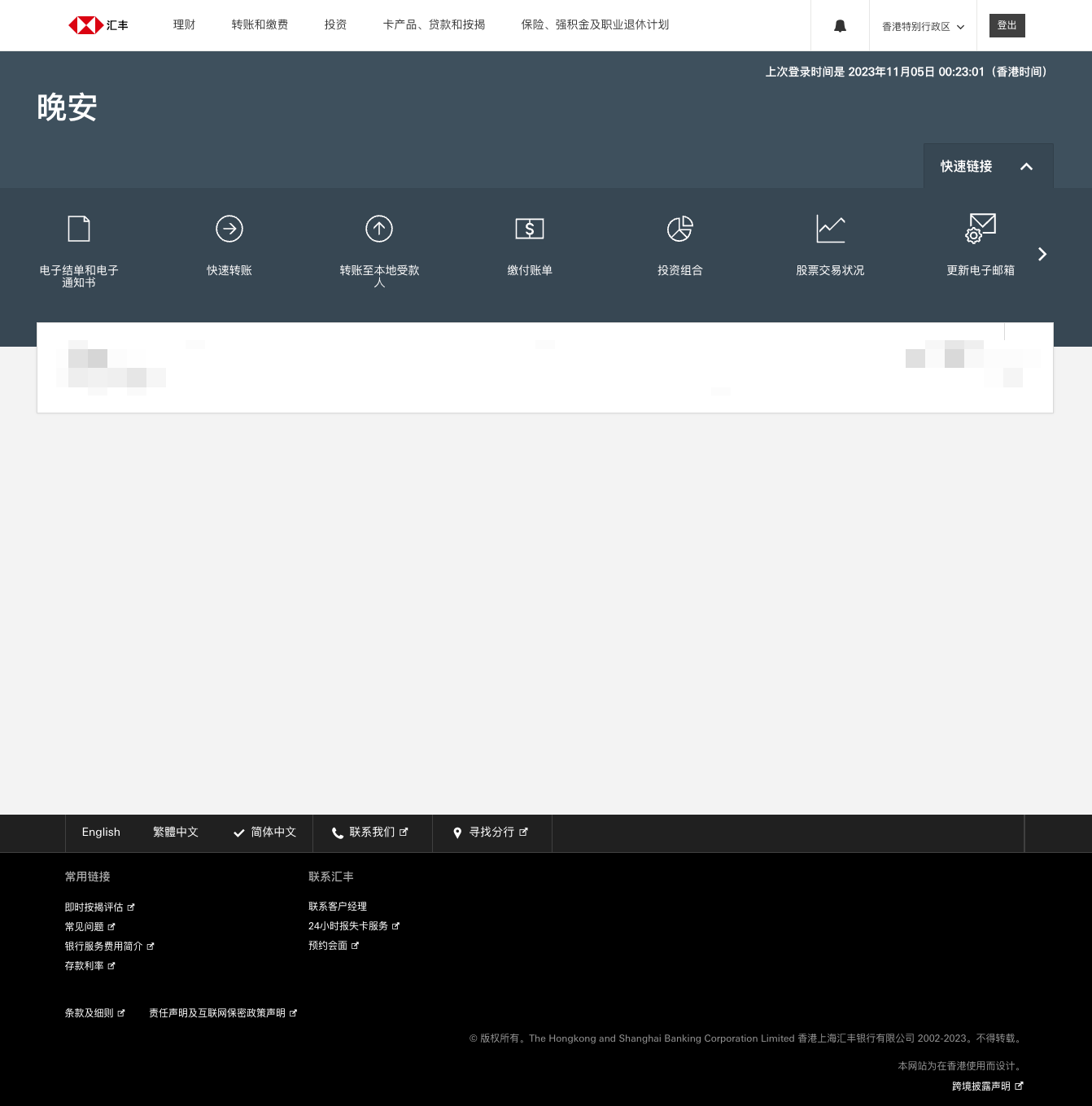This screenshot has width=1092, height=1106.
Task: Select 简体中文 language option
Action: 265,833
